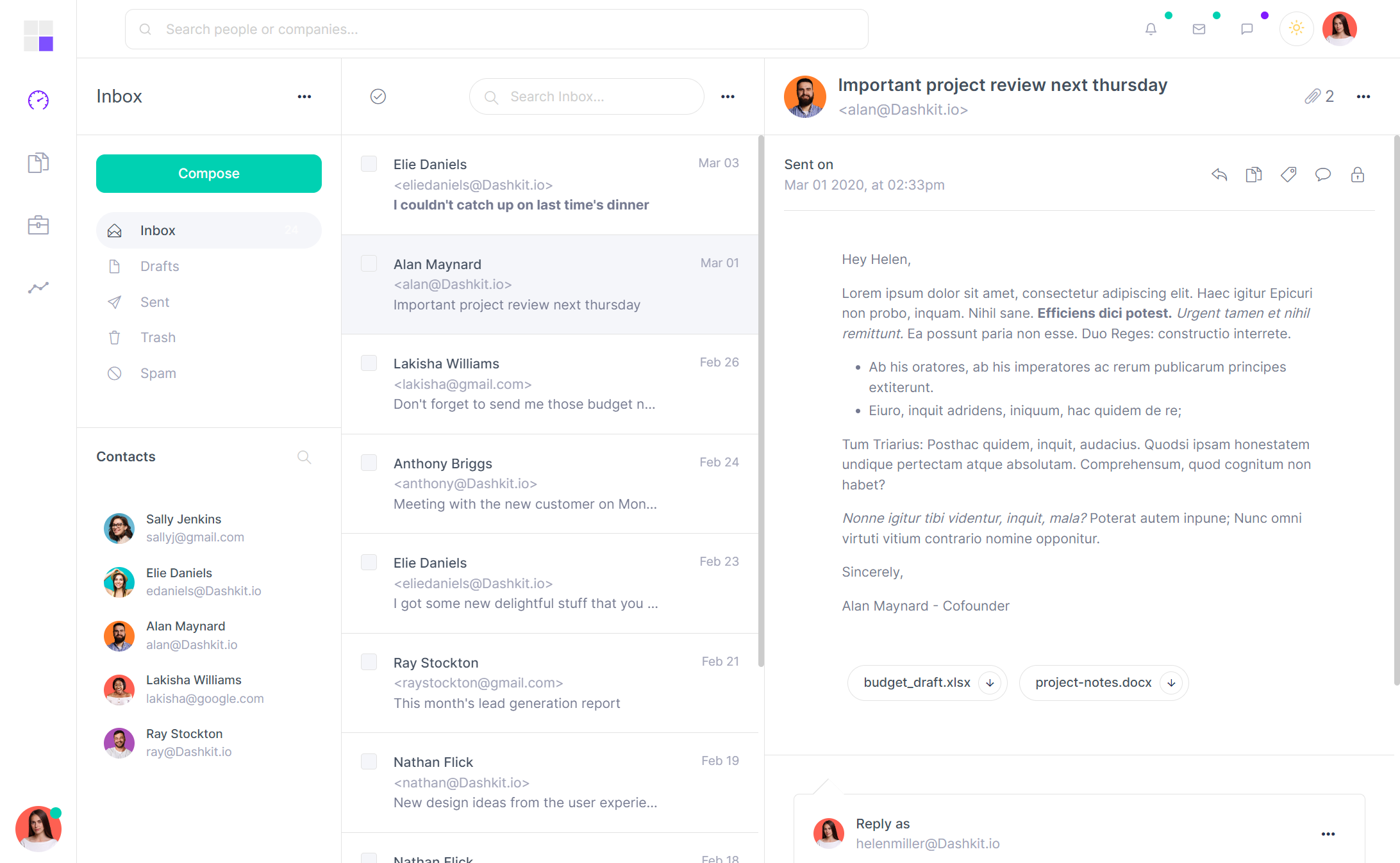Check the checkbox next to Elie Daniels' email

(x=369, y=163)
